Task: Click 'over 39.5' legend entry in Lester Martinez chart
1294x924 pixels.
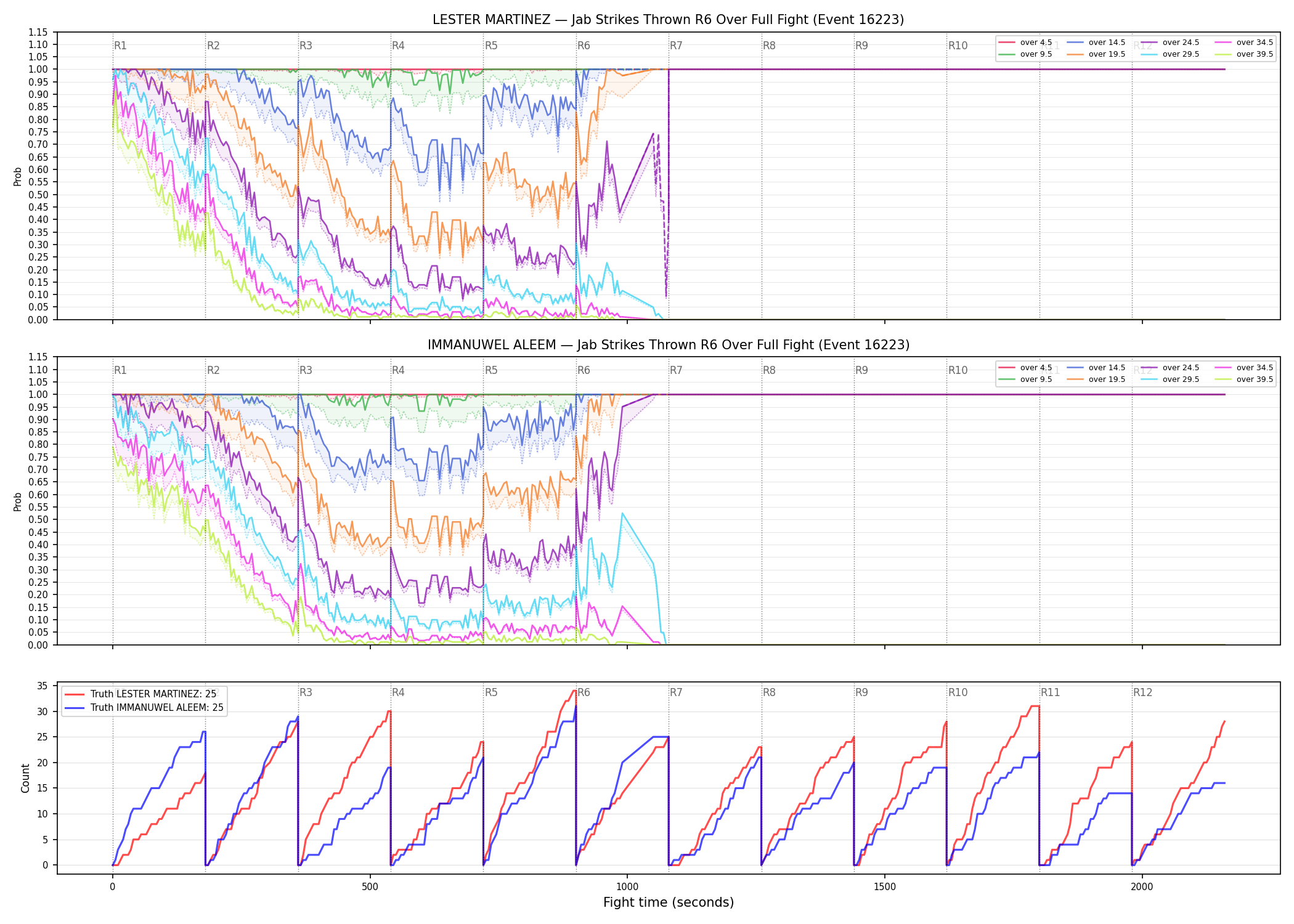Action: click(1243, 54)
